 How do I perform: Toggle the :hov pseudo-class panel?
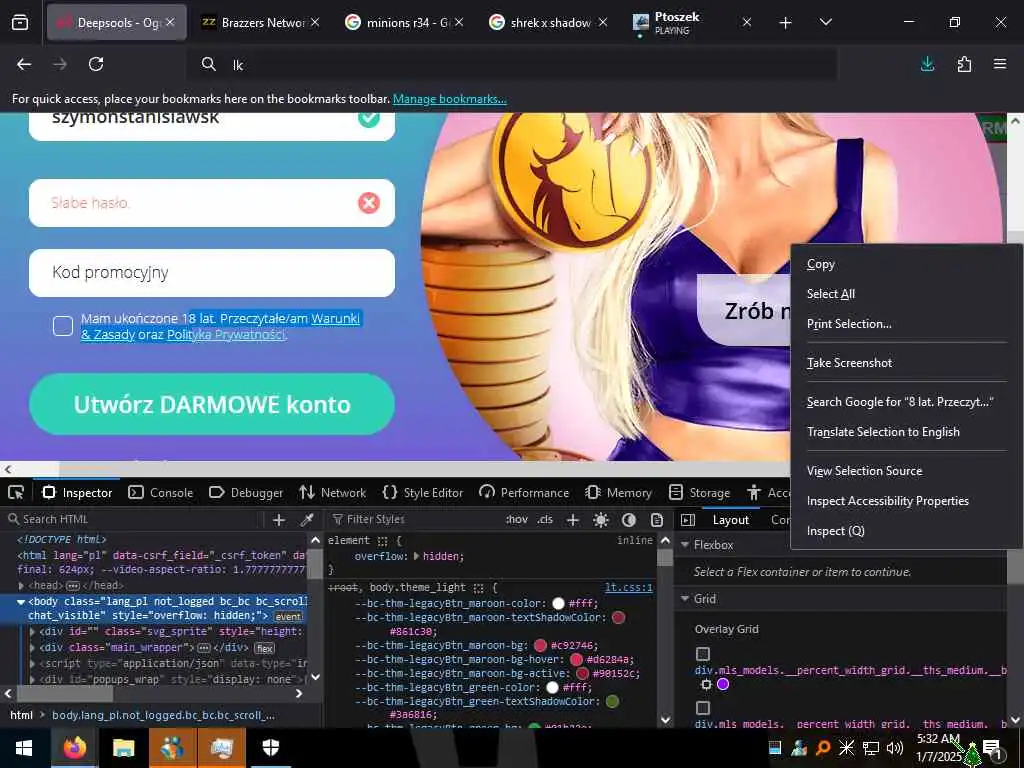517,520
